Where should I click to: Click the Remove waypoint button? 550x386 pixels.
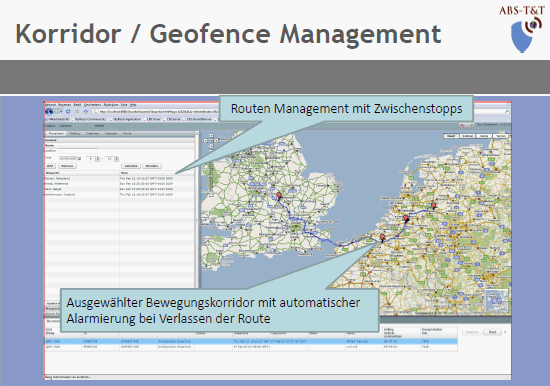67,166
